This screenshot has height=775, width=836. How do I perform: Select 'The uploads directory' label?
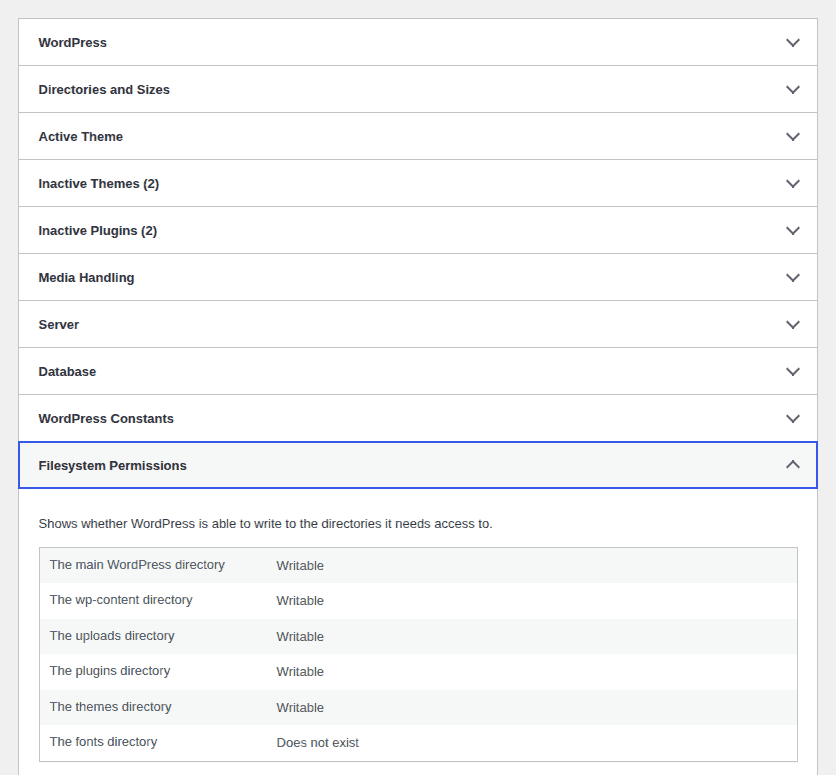[112, 636]
